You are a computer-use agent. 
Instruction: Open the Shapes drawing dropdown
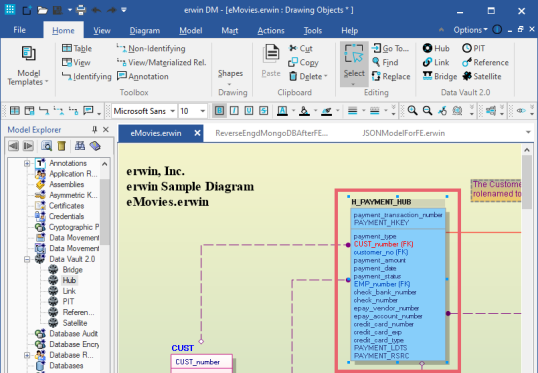click(230, 76)
